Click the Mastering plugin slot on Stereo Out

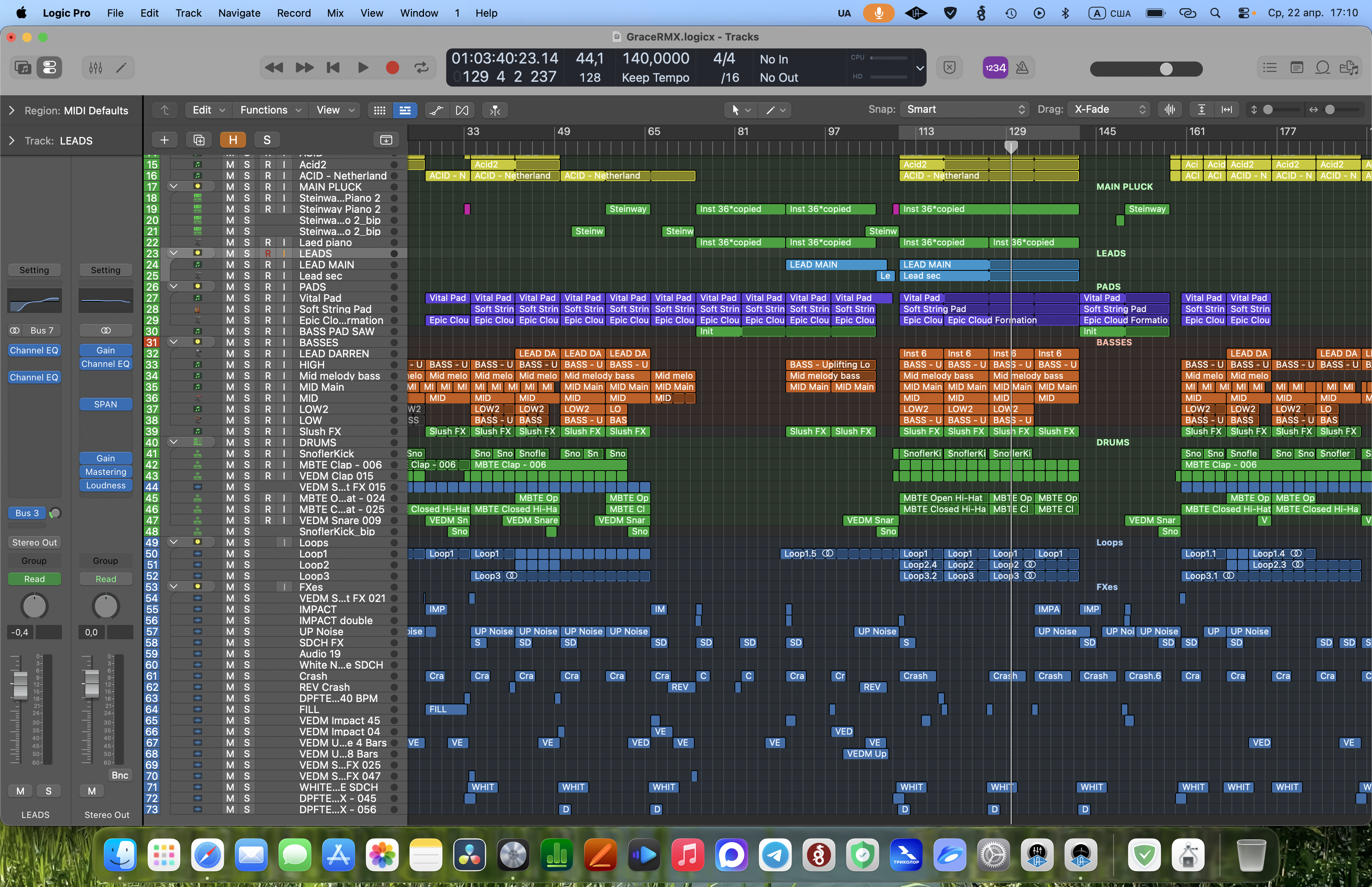105,472
